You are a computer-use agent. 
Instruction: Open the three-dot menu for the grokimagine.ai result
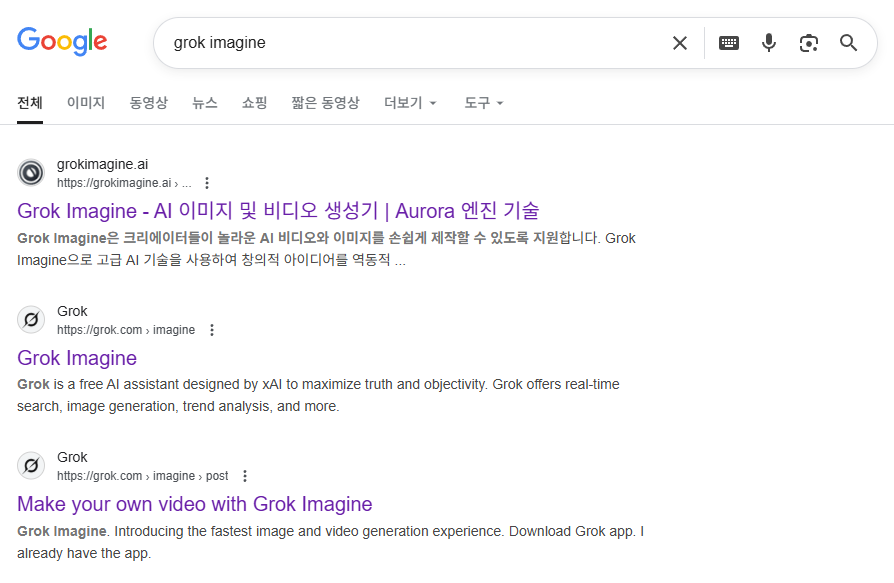point(207,183)
